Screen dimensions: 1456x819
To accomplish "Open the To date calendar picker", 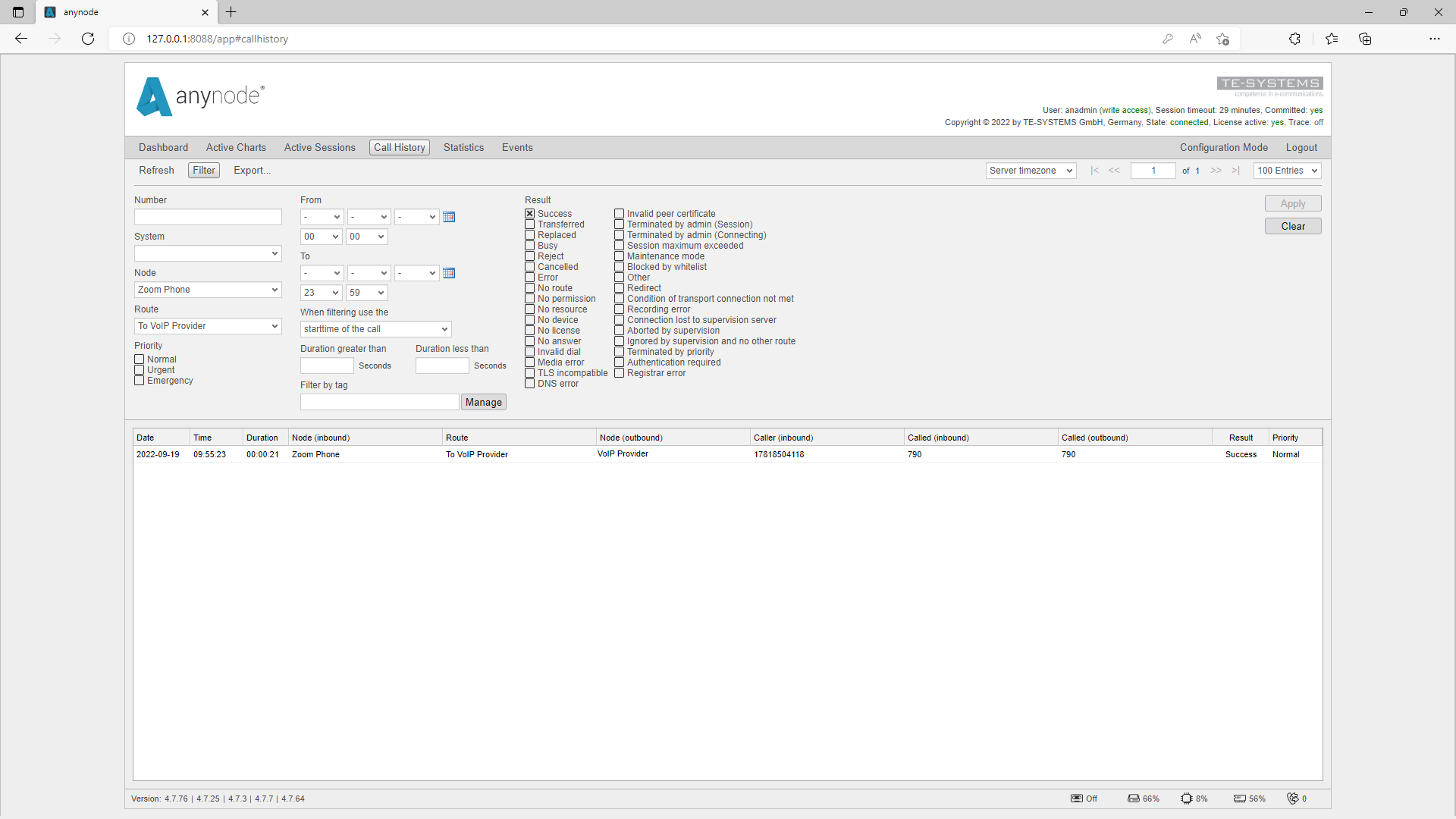I will click(449, 274).
